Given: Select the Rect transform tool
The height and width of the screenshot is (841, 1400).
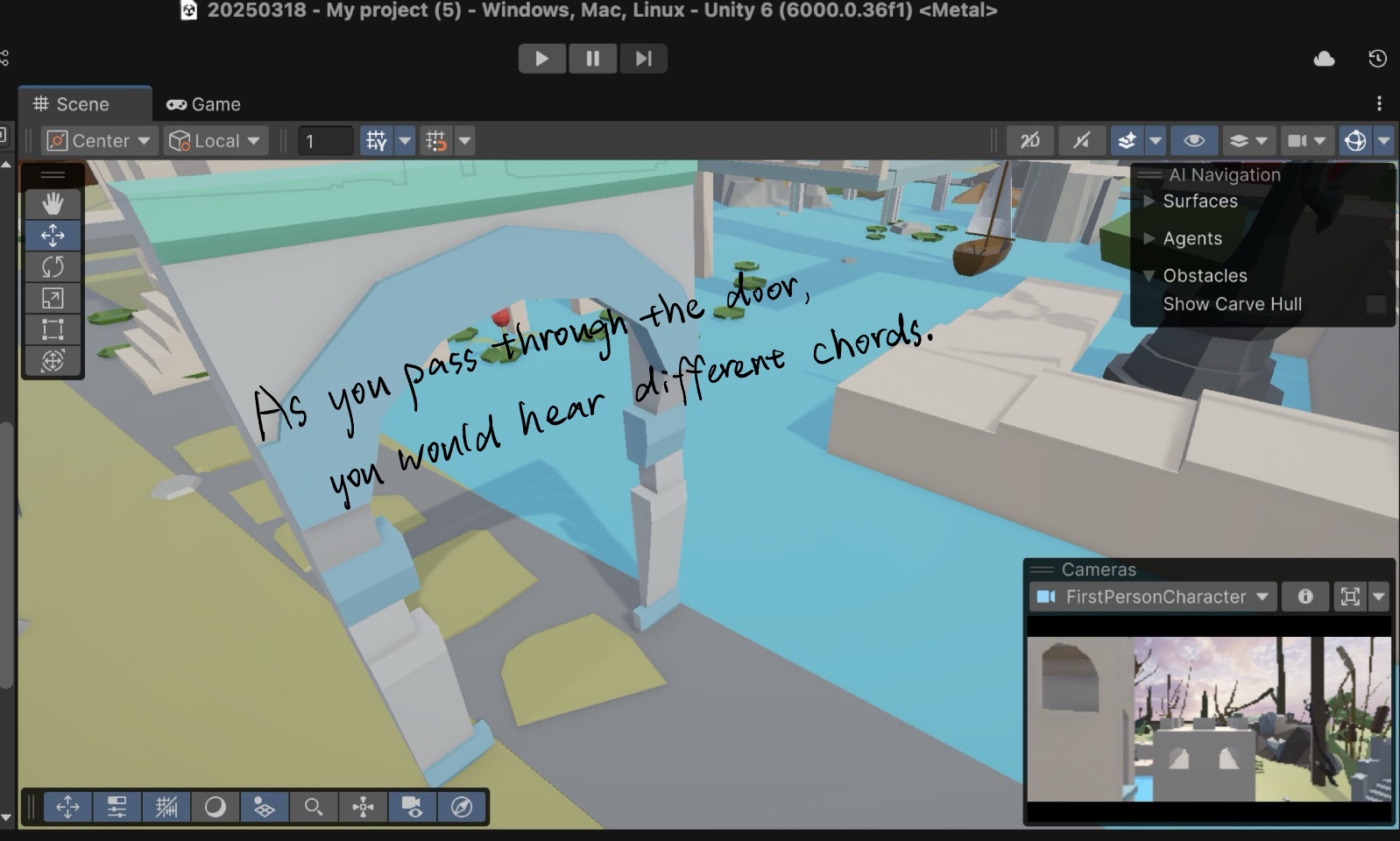Looking at the screenshot, I should pos(53,329).
